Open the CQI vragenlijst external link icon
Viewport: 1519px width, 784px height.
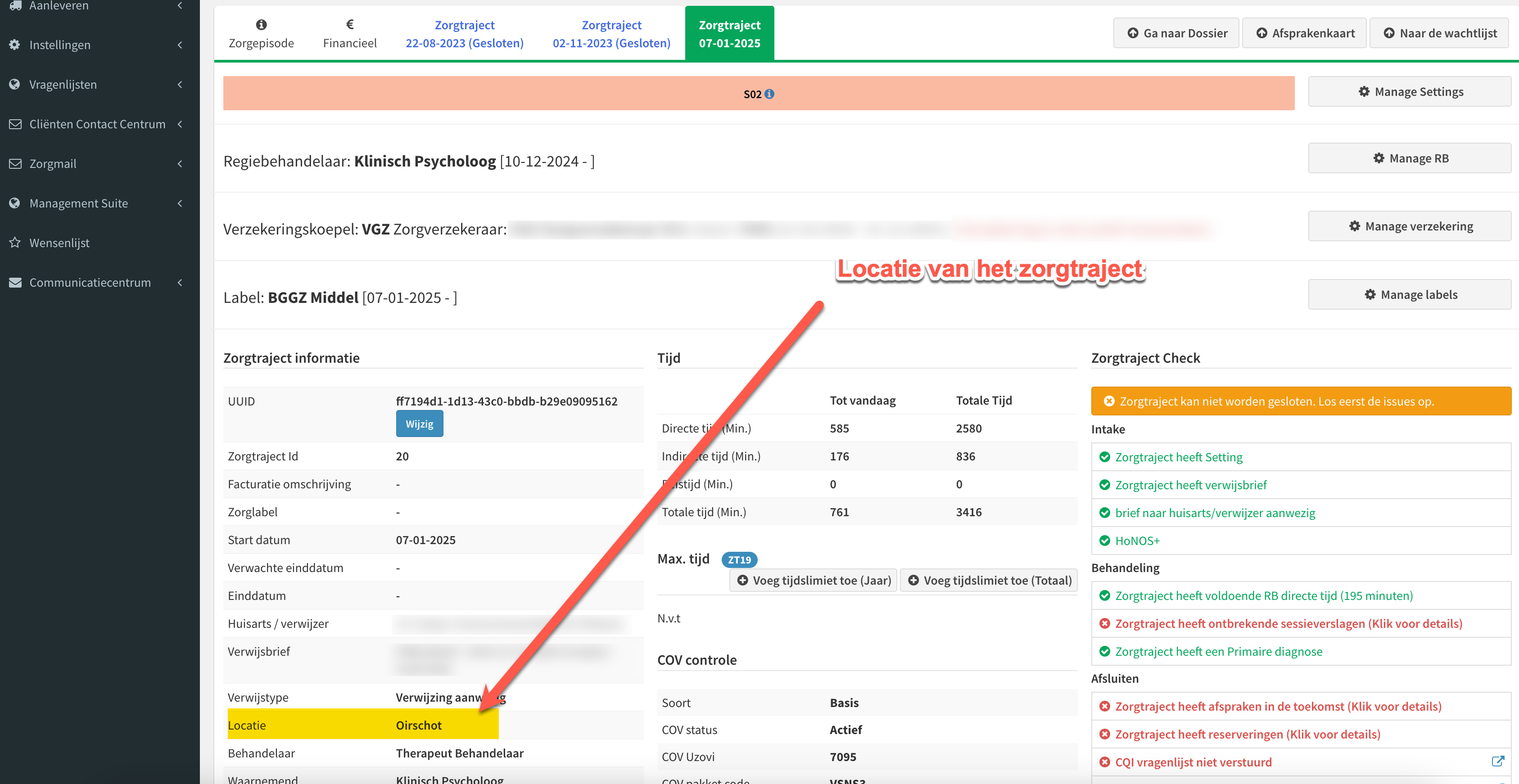point(1497,761)
